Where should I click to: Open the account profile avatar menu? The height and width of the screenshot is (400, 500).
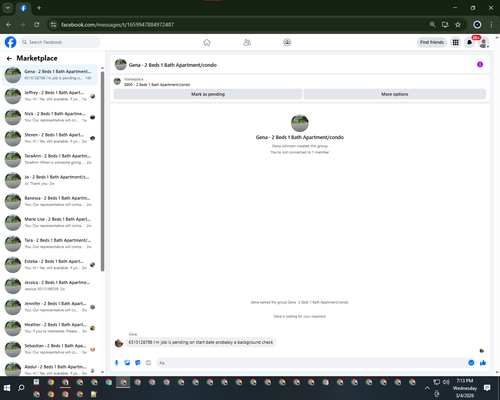(x=484, y=43)
